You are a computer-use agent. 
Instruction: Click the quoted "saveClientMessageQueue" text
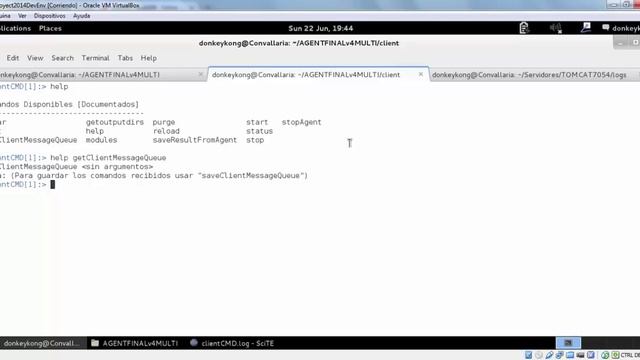pos(251,176)
